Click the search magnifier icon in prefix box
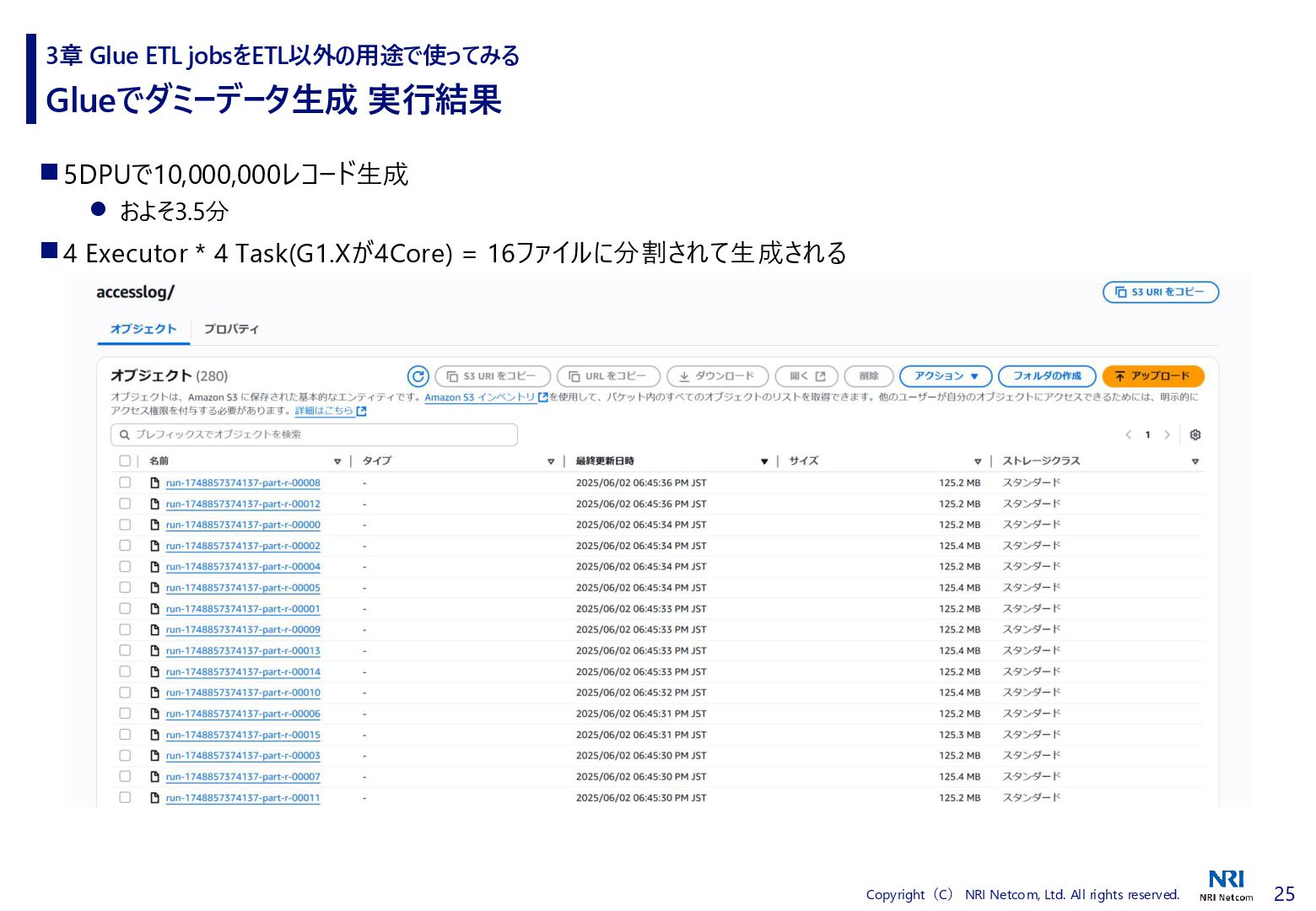1316x911 pixels. point(125,434)
